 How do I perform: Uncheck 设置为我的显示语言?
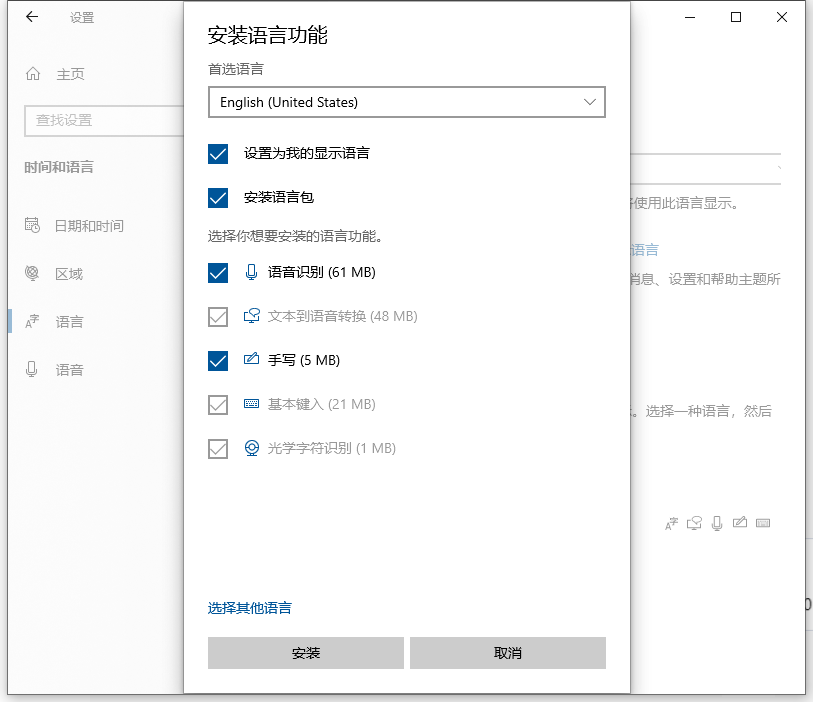click(218, 154)
